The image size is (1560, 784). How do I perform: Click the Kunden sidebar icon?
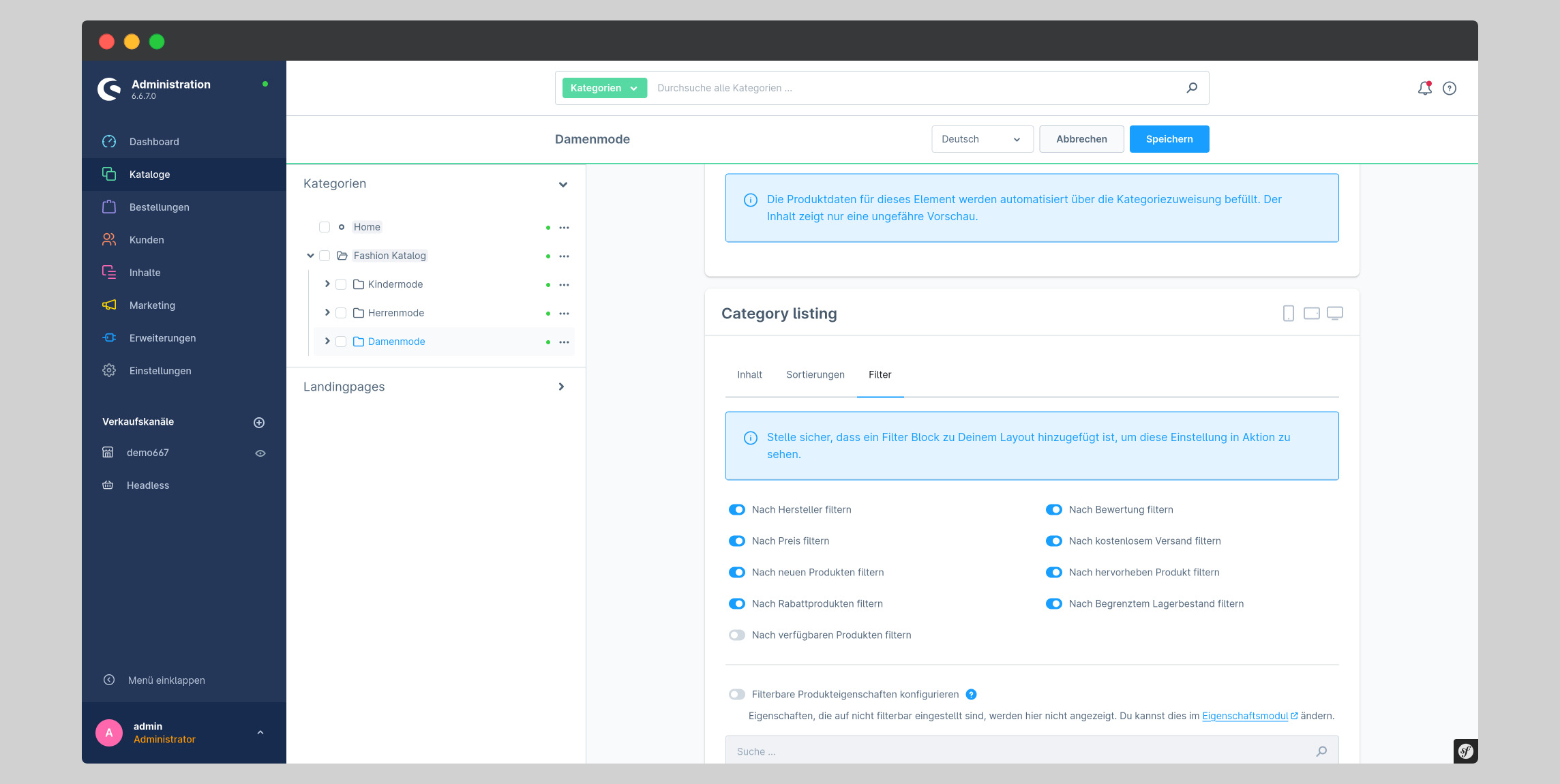[109, 240]
